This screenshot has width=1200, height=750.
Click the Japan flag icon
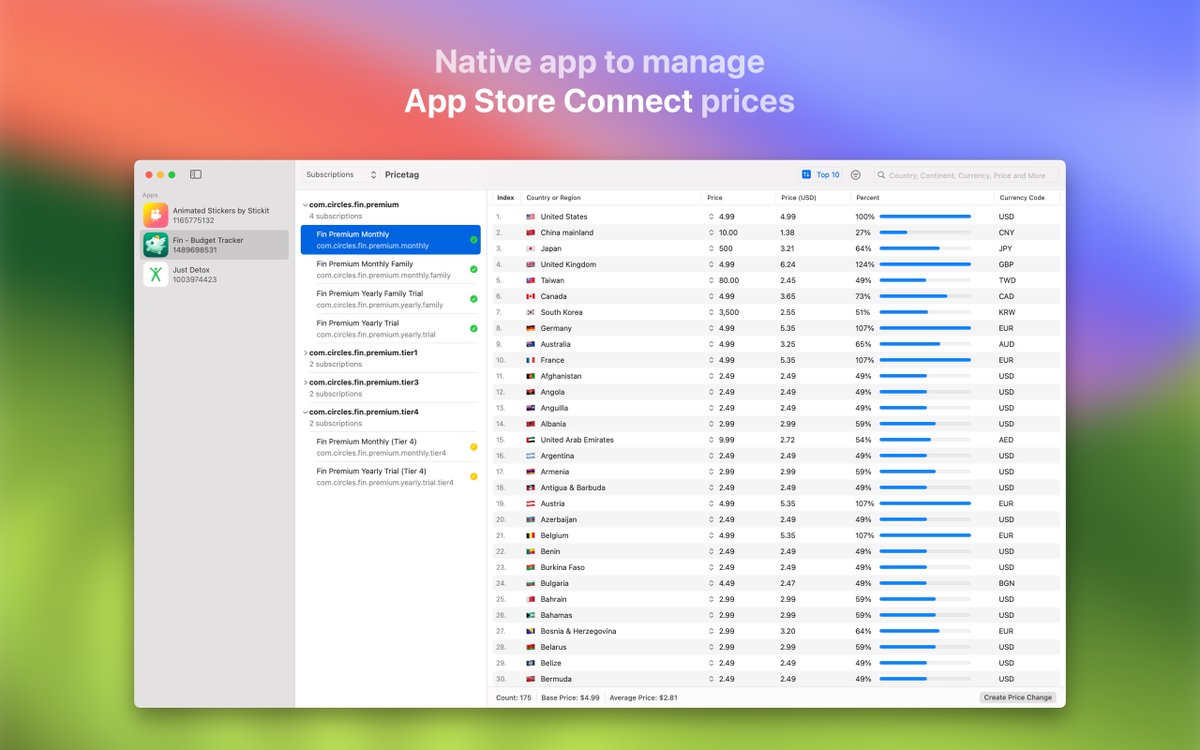pyautogui.click(x=531, y=249)
